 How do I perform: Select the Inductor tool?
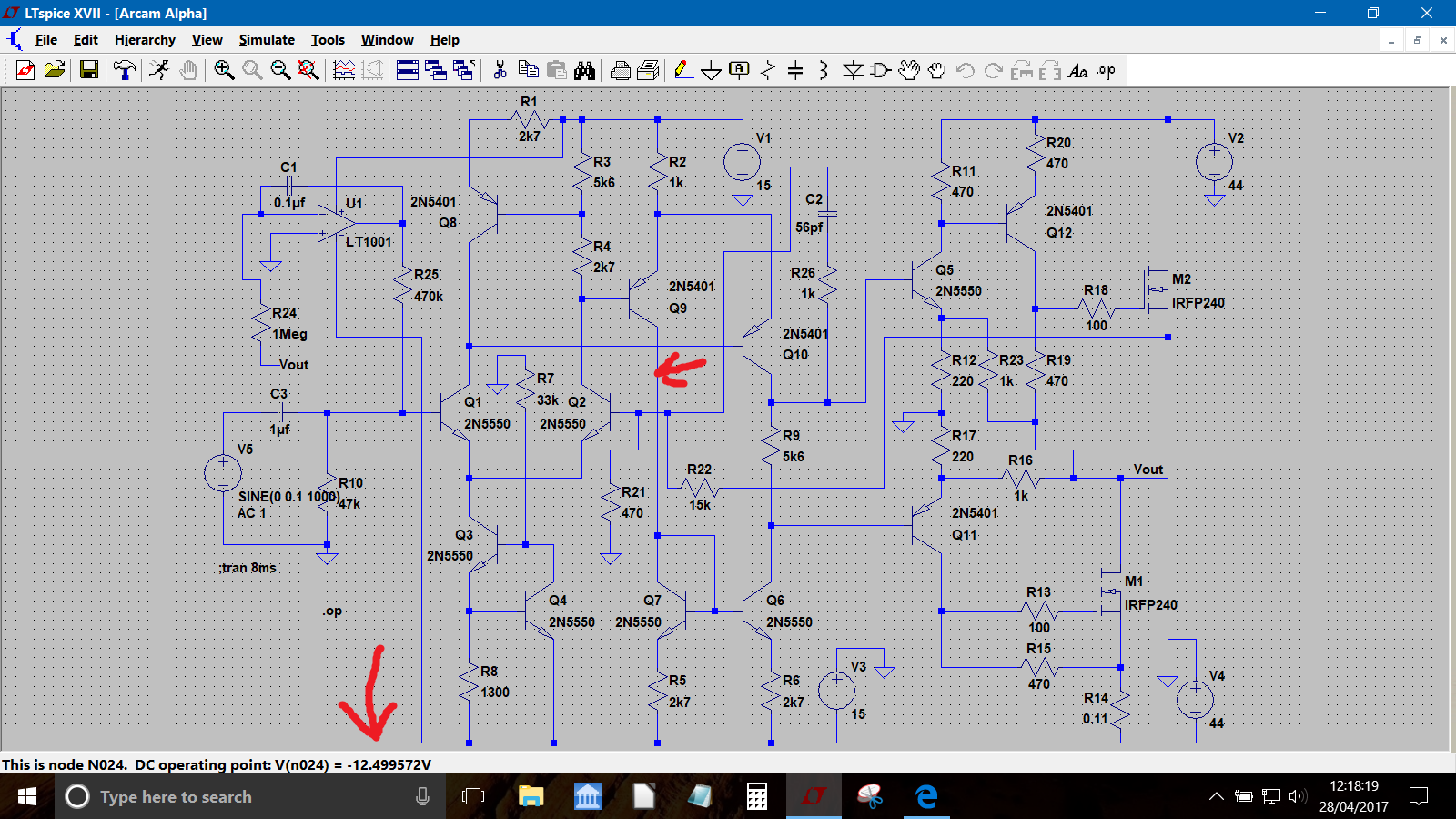(x=824, y=70)
